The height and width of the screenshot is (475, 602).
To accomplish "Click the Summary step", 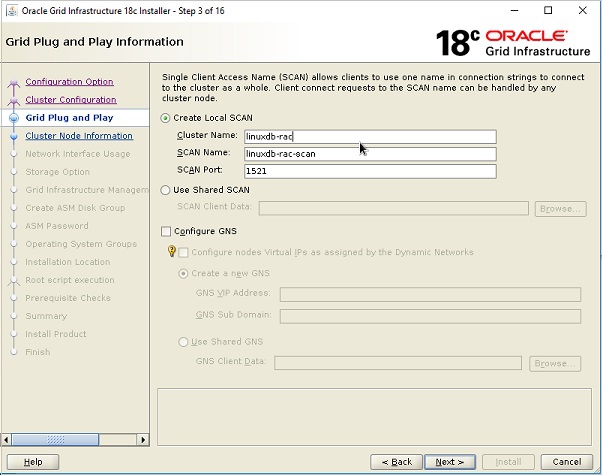I will (46, 316).
